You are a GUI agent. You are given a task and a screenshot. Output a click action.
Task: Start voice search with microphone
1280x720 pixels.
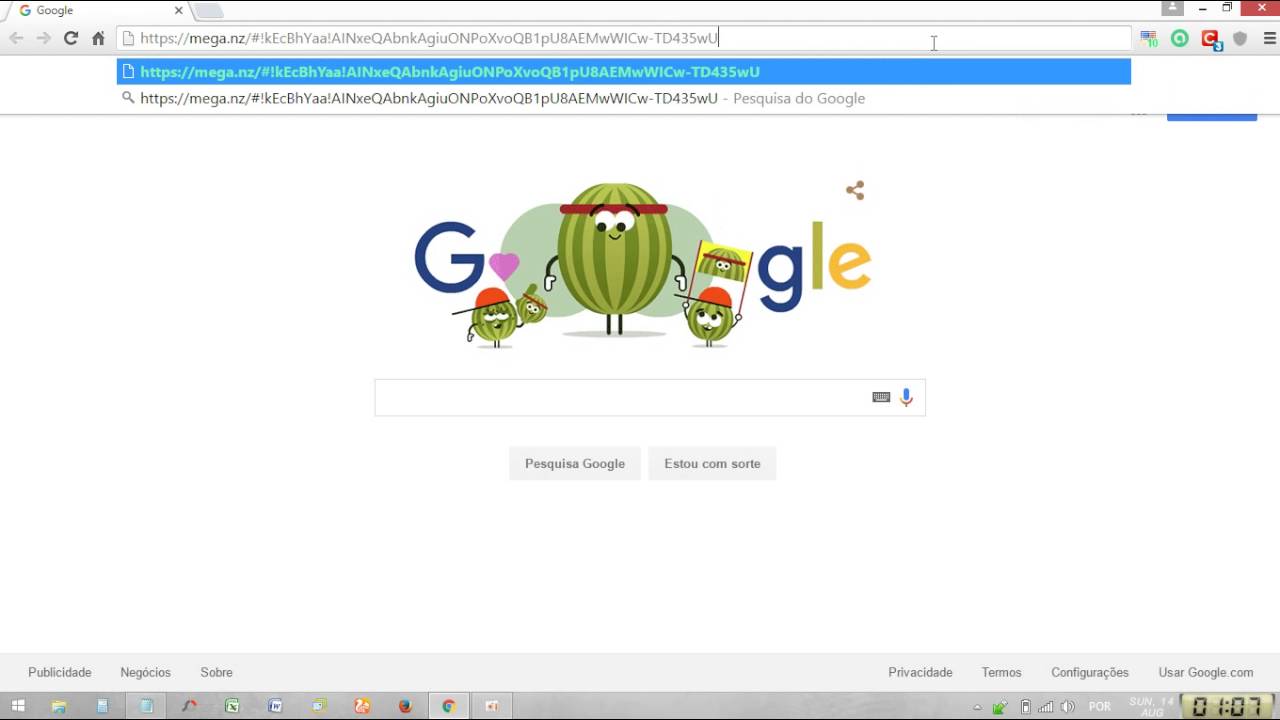click(x=906, y=397)
